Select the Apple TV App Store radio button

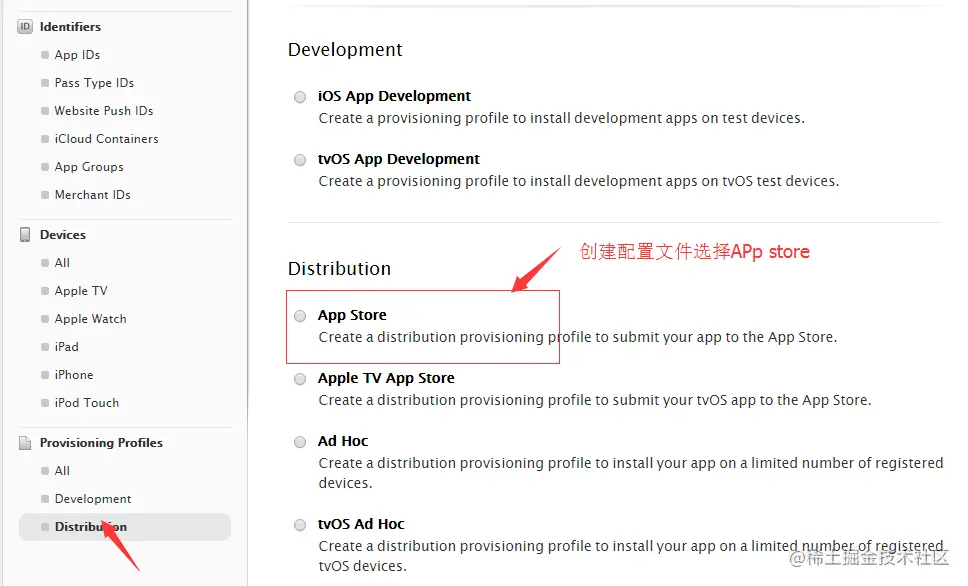click(x=300, y=379)
